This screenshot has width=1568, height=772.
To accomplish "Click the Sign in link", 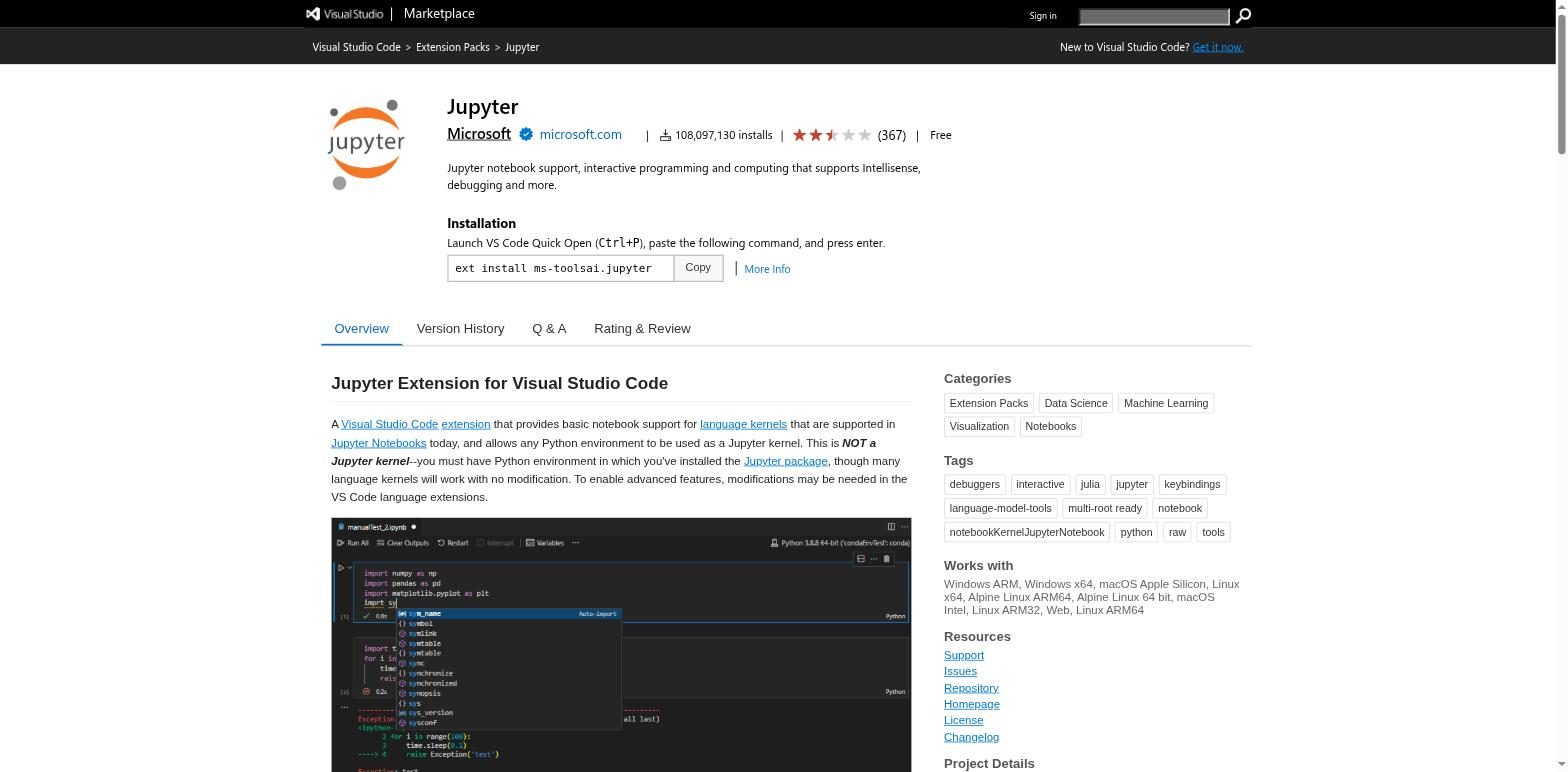I will [1042, 16].
